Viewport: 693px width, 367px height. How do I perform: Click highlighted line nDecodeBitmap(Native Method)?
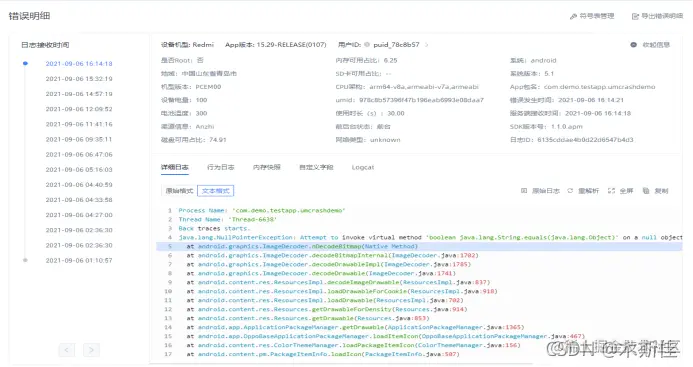pos(419,246)
